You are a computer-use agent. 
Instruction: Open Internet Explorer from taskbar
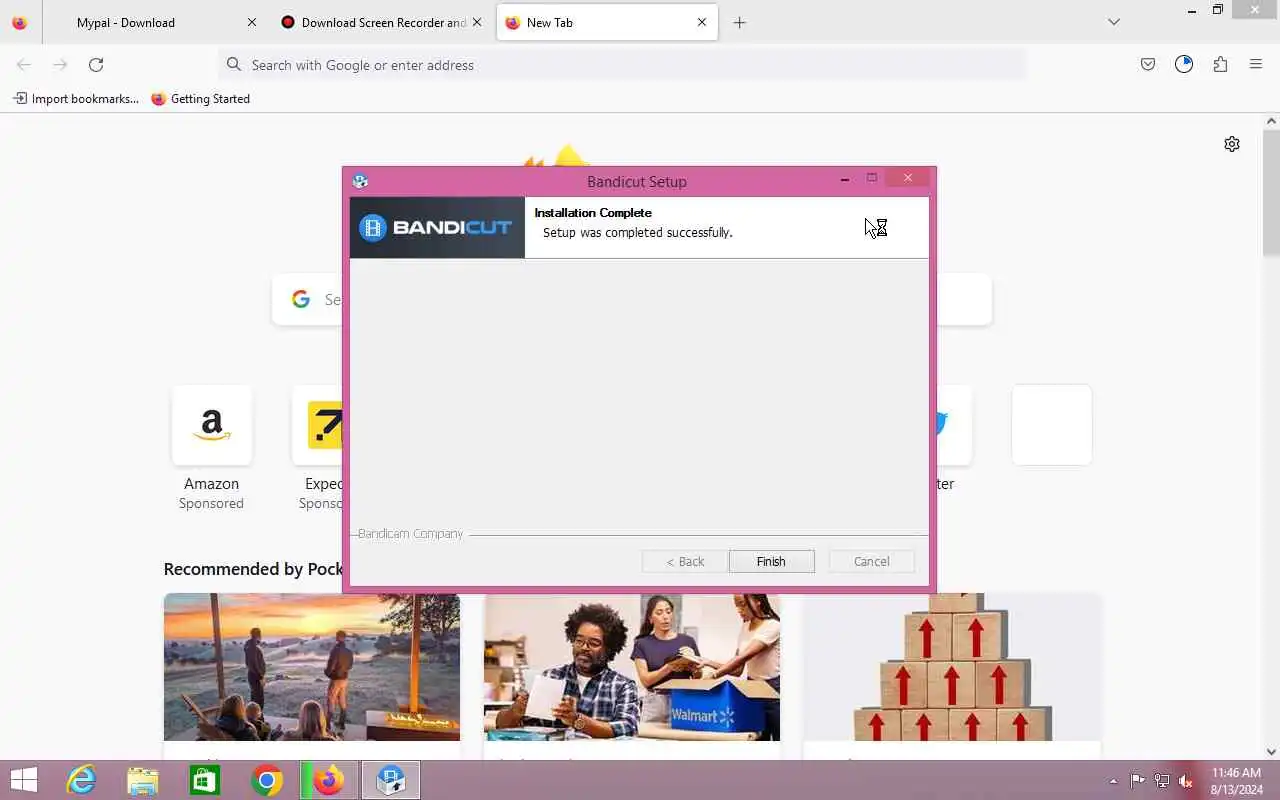coord(81,780)
